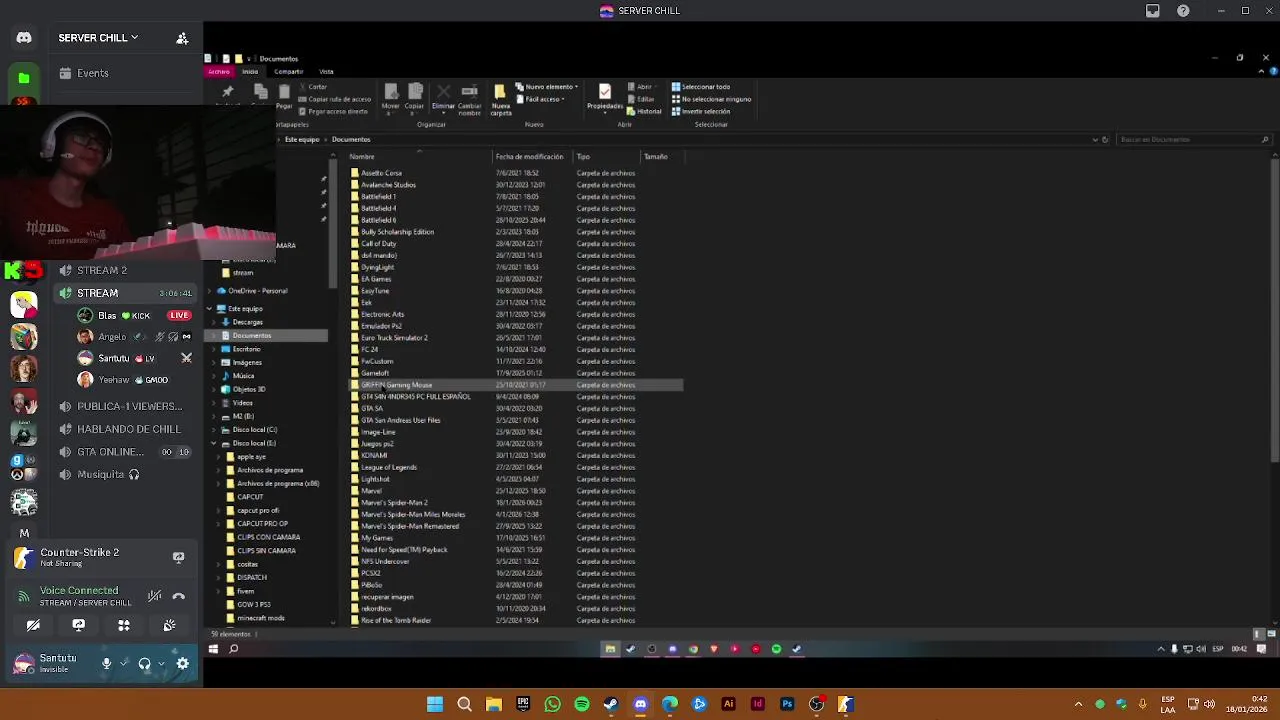Turn on camera in Discord voice panel
The height and width of the screenshot is (720, 1280).
click(x=33, y=625)
